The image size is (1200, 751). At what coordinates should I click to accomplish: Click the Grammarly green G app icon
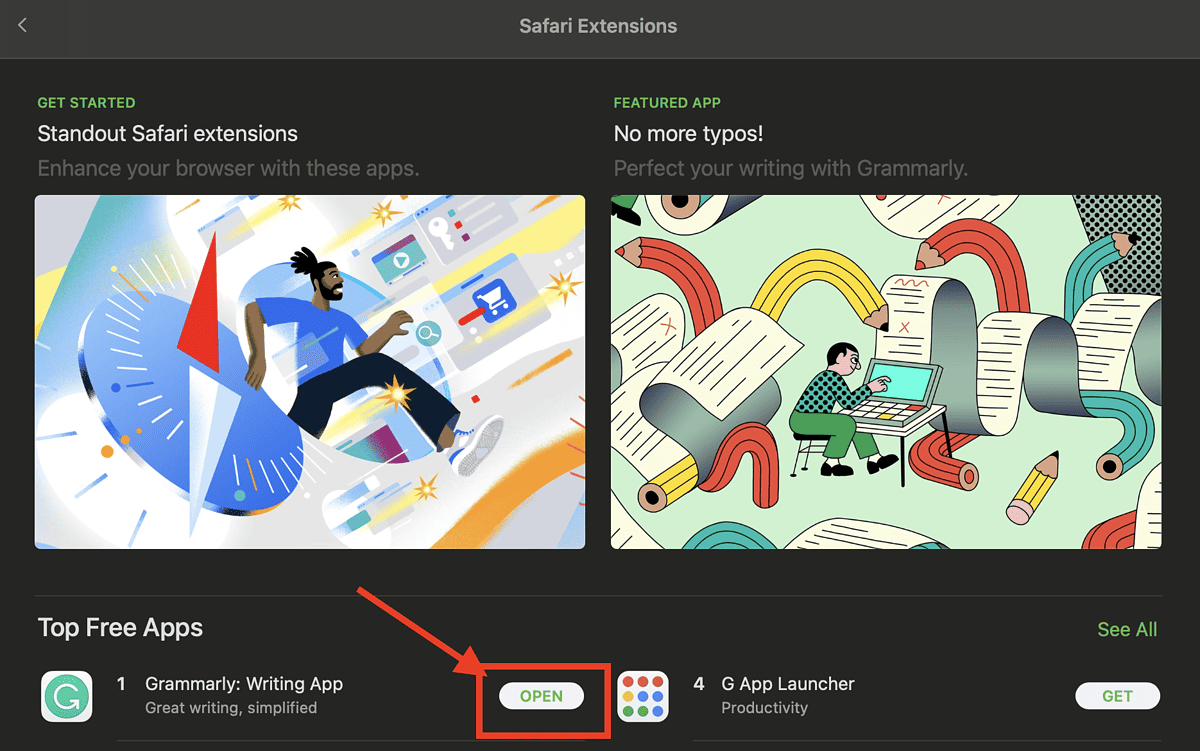66,696
